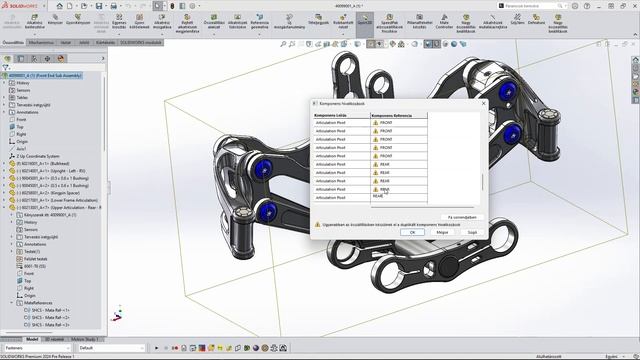Switch to PropertyManager tab icon

tap(21, 59)
